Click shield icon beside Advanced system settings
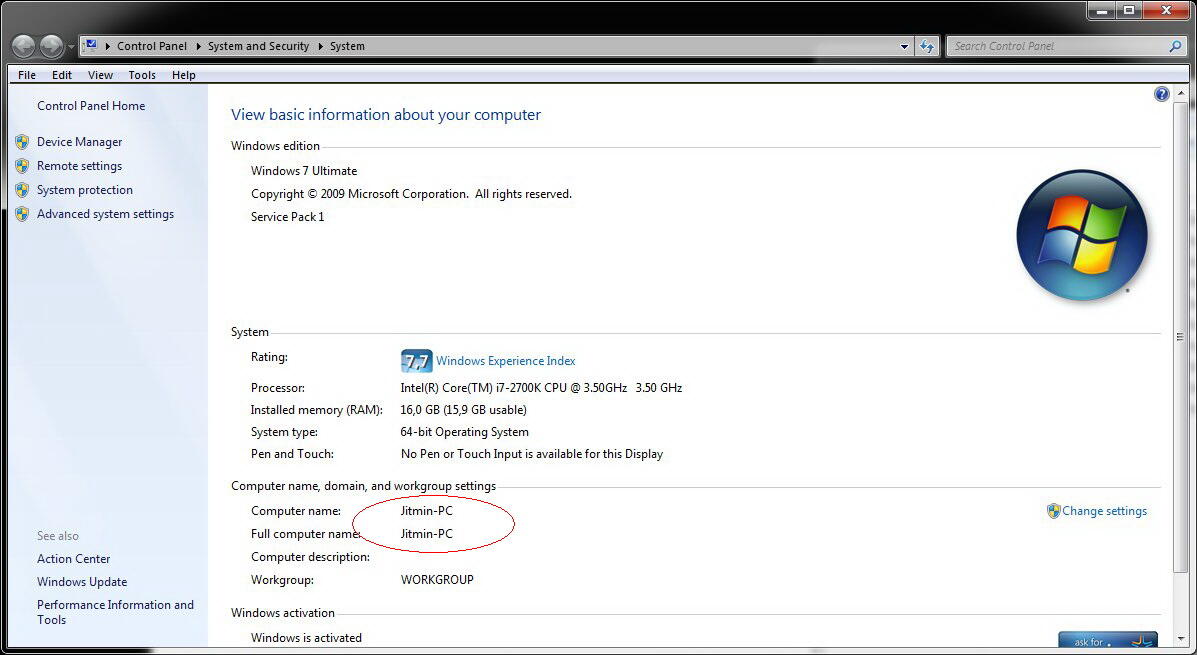 click(22, 214)
